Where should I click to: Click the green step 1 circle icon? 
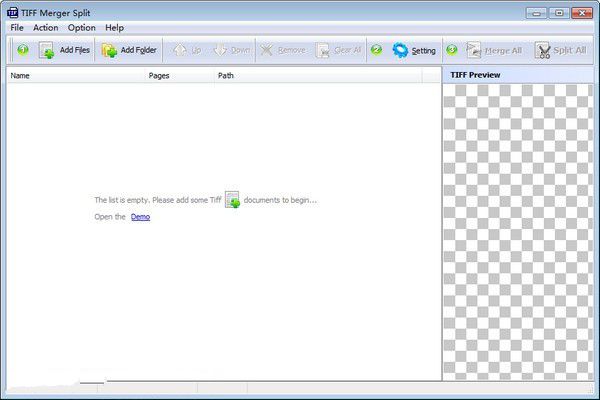(23, 50)
